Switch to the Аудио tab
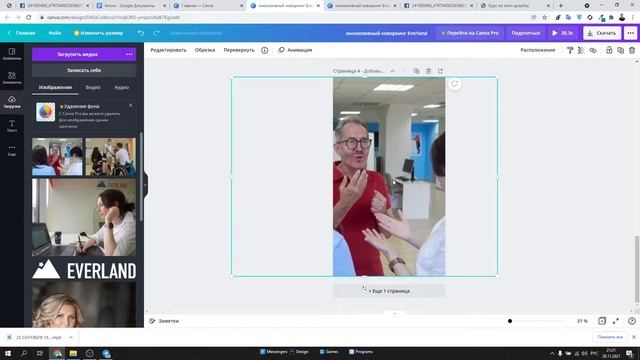The height and width of the screenshot is (360, 640). [x=122, y=87]
